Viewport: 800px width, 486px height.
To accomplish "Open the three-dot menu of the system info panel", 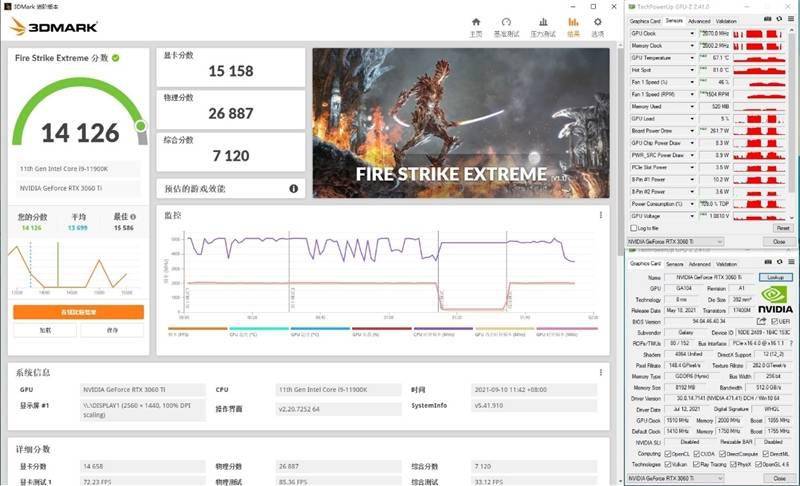I will coord(601,372).
